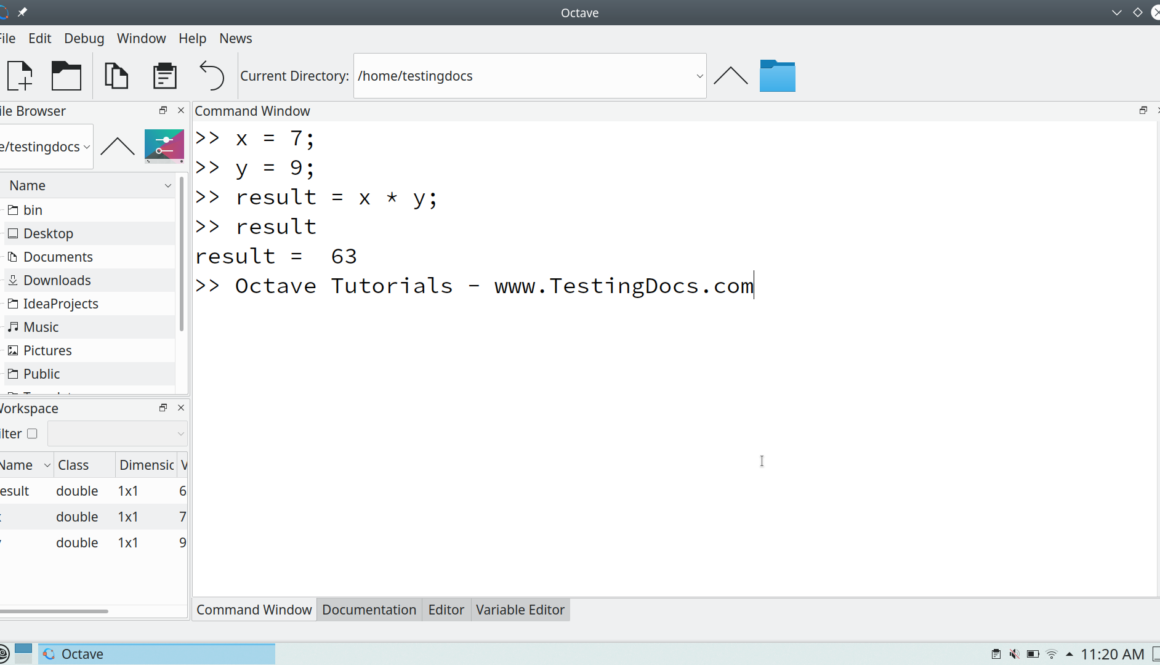Select the result variable row

coord(93,491)
